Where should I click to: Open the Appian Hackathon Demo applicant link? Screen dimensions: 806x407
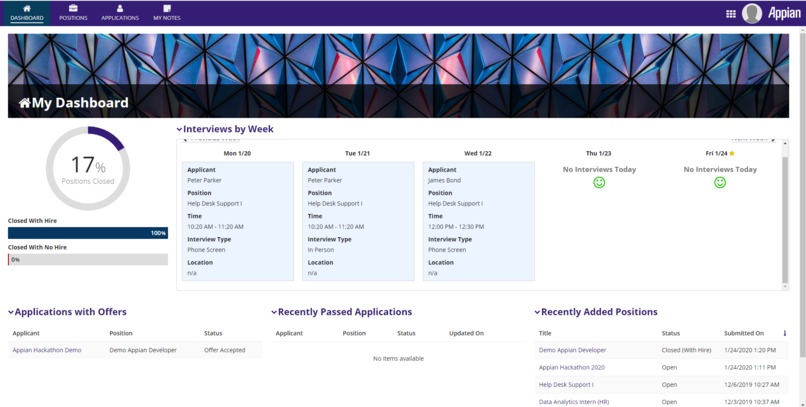coord(47,350)
